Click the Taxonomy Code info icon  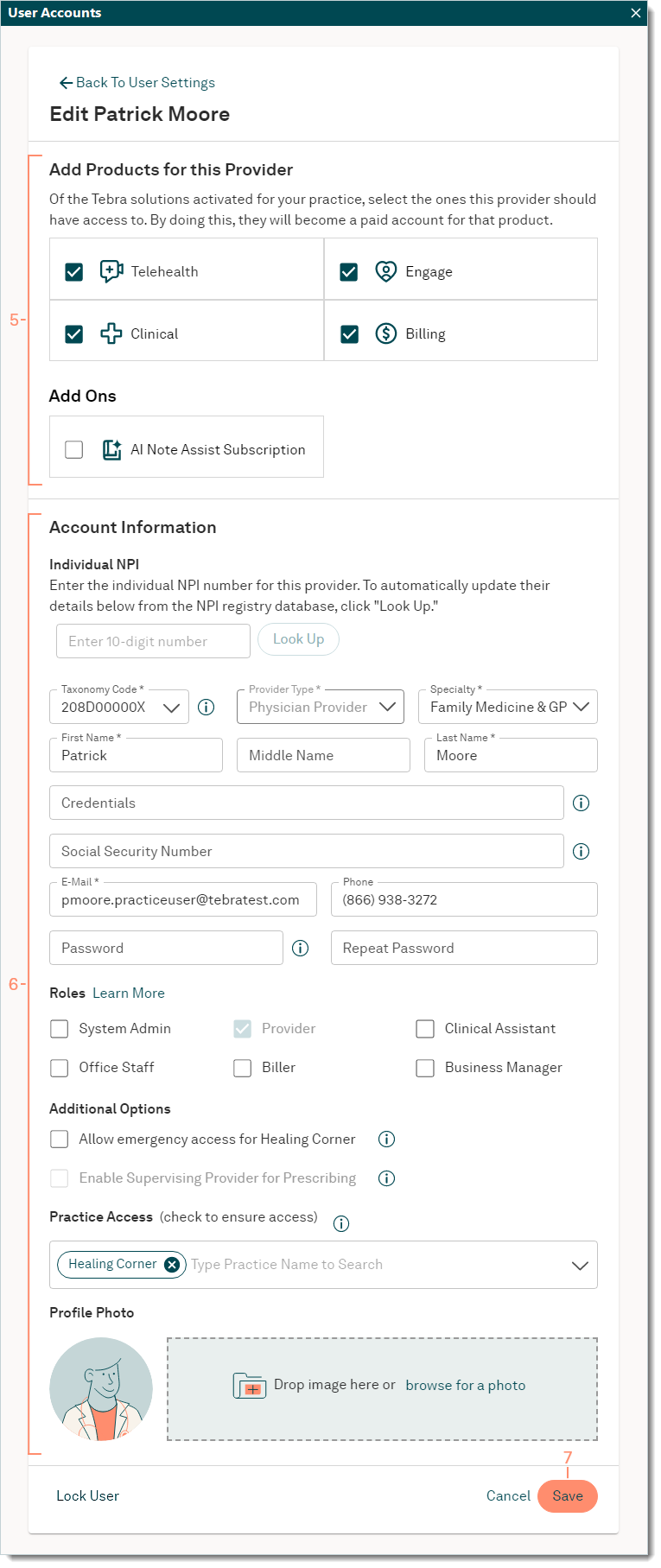point(206,708)
